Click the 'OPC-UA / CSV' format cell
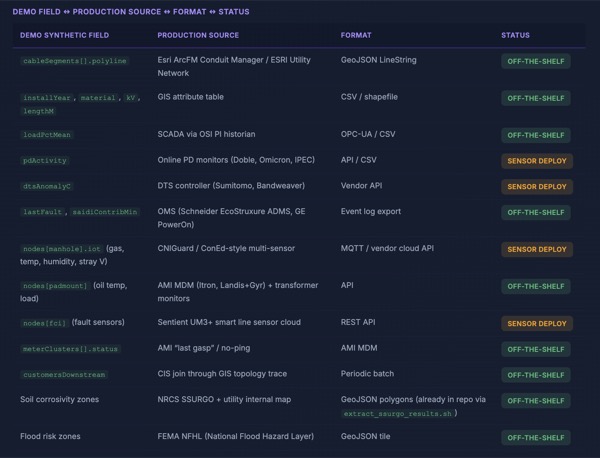 368,134
